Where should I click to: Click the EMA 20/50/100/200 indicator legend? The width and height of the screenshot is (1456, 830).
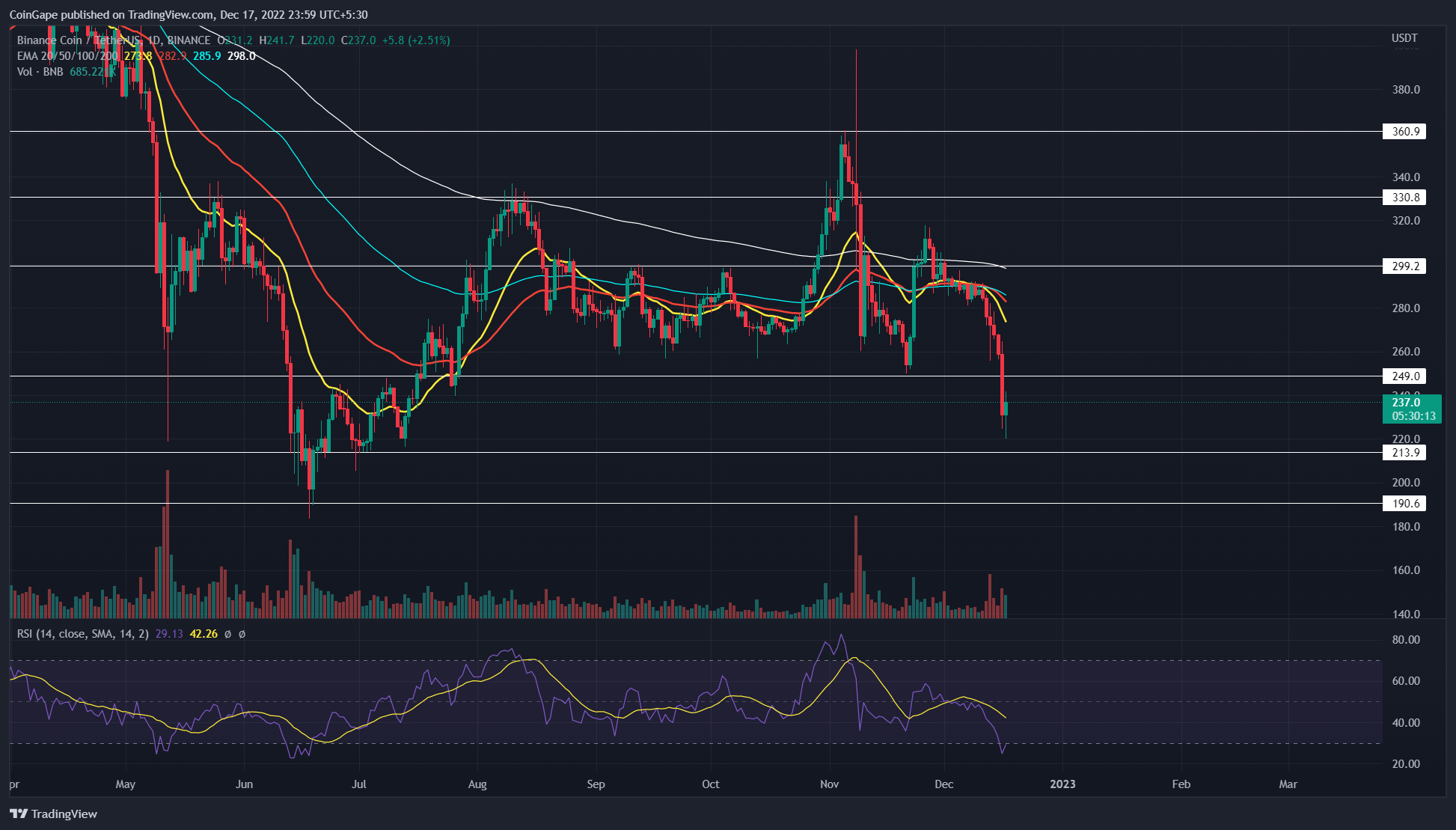coord(67,56)
